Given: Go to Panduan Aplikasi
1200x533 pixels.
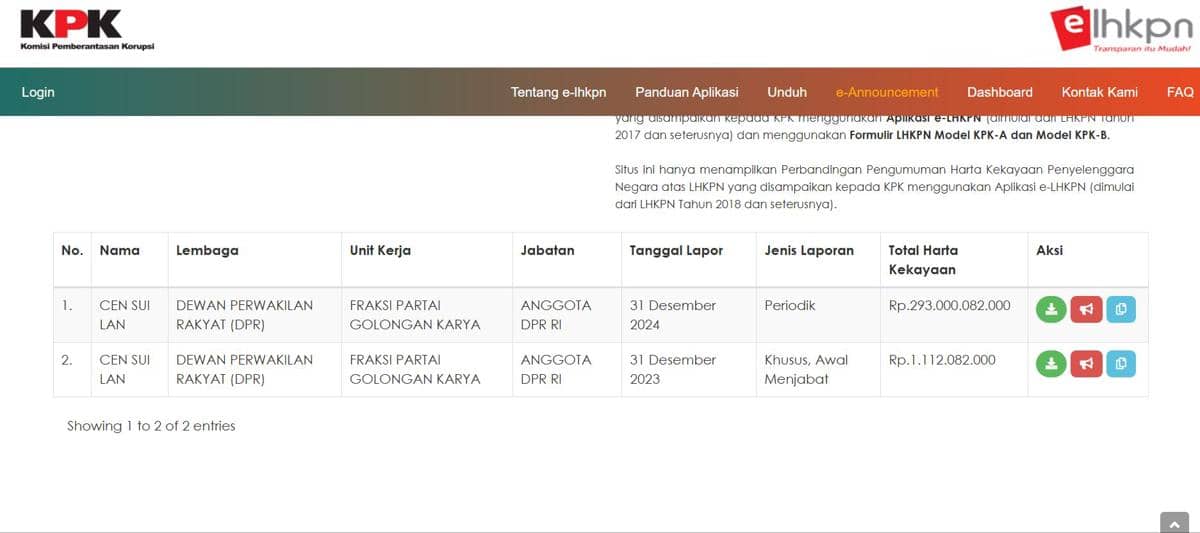Looking at the screenshot, I should click(x=686, y=92).
